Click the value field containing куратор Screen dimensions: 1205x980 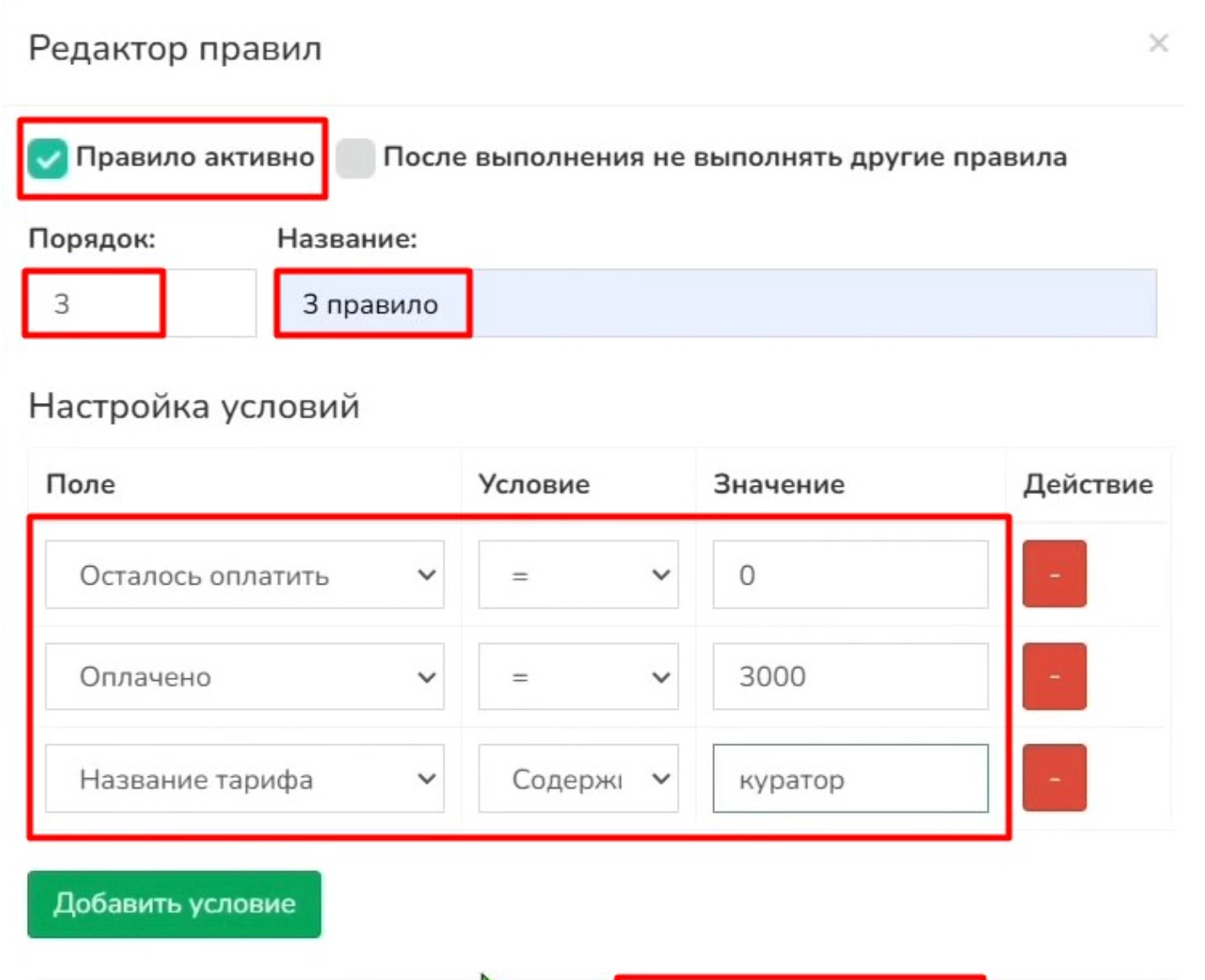click(x=849, y=778)
